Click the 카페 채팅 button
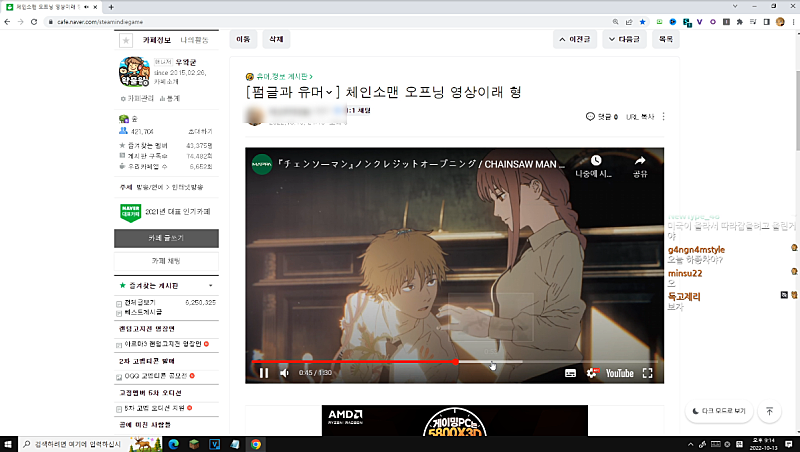The width and height of the screenshot is (800, 452). (x=166, y=261)
